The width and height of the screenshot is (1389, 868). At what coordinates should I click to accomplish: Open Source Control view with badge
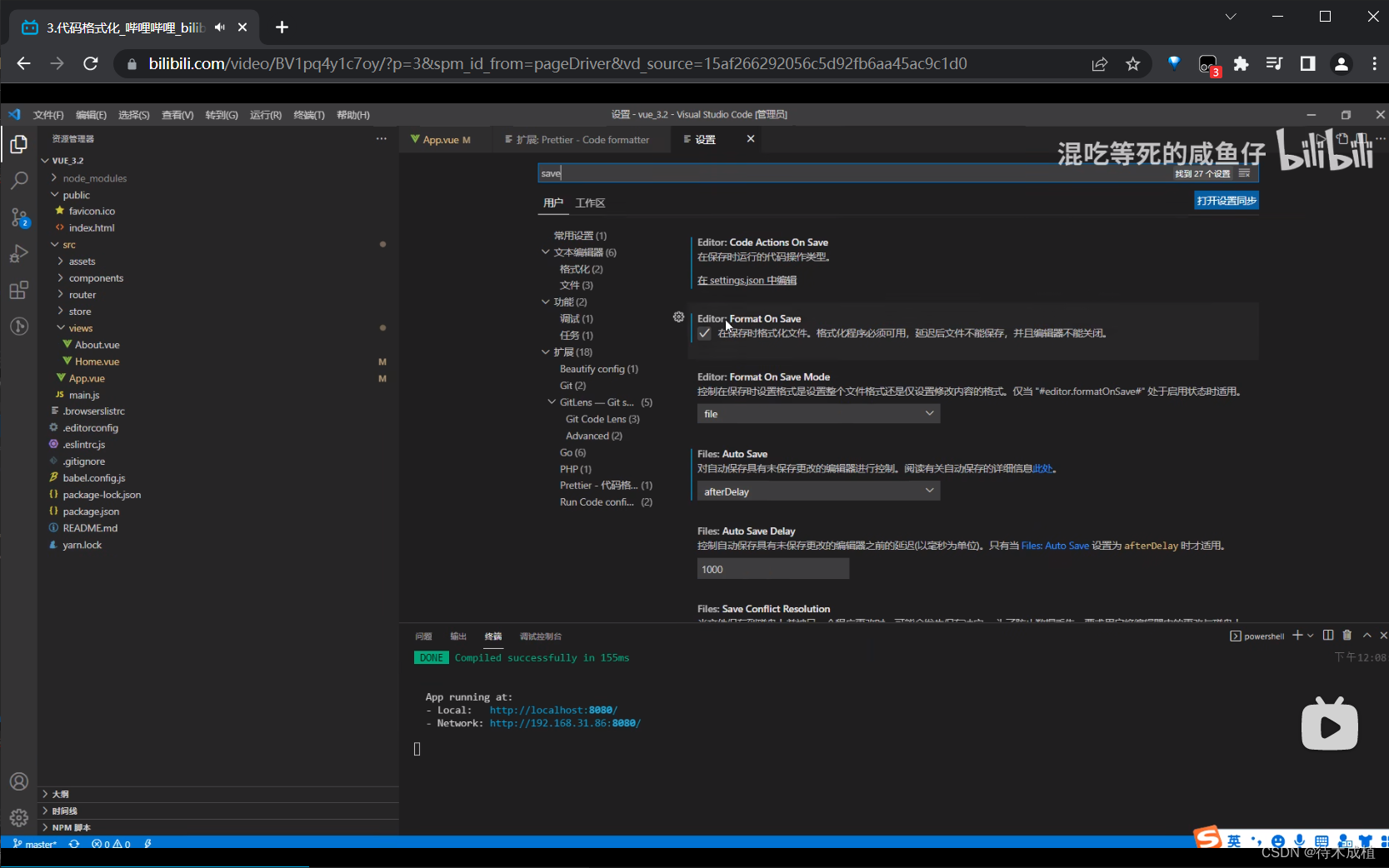tap(18, 217)
